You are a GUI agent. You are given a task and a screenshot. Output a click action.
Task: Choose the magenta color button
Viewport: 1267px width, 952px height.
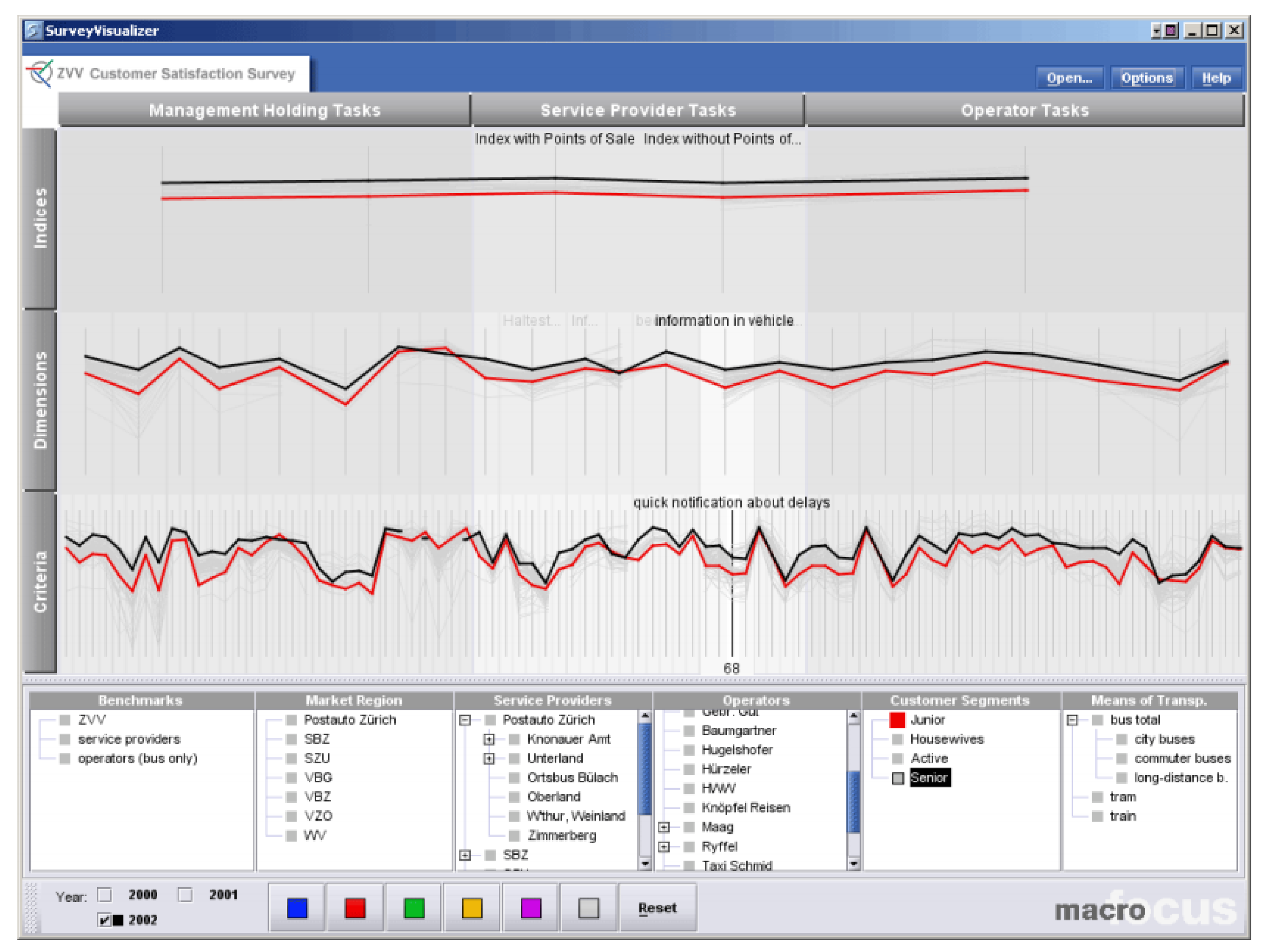(x=530, y=908)
